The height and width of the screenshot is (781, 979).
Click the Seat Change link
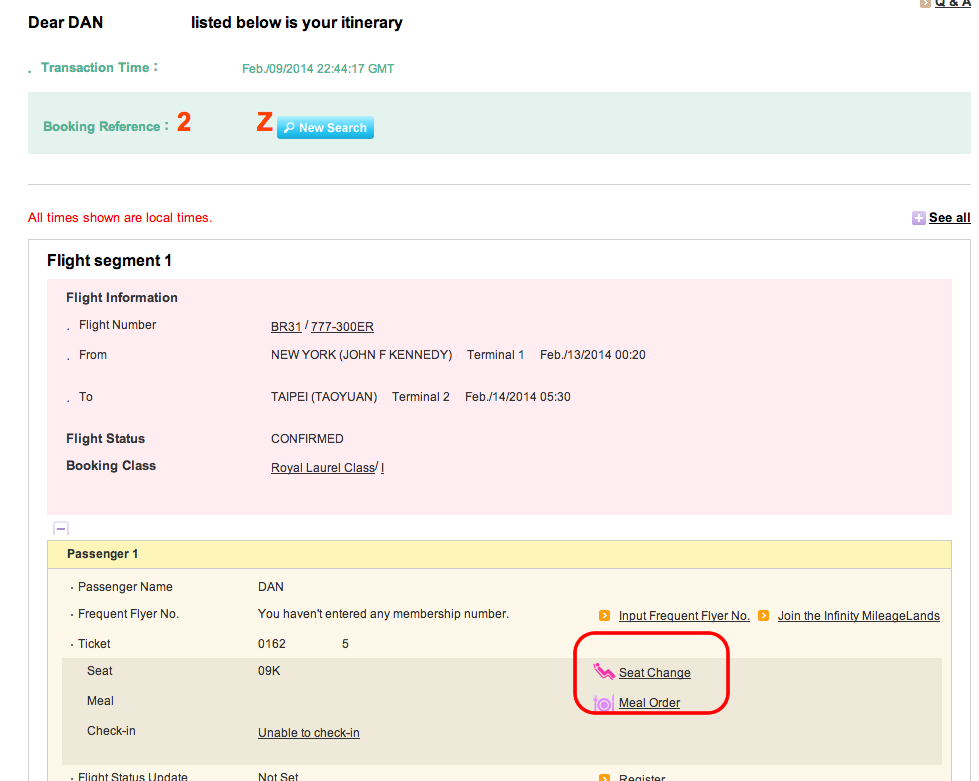coord(654,672)
